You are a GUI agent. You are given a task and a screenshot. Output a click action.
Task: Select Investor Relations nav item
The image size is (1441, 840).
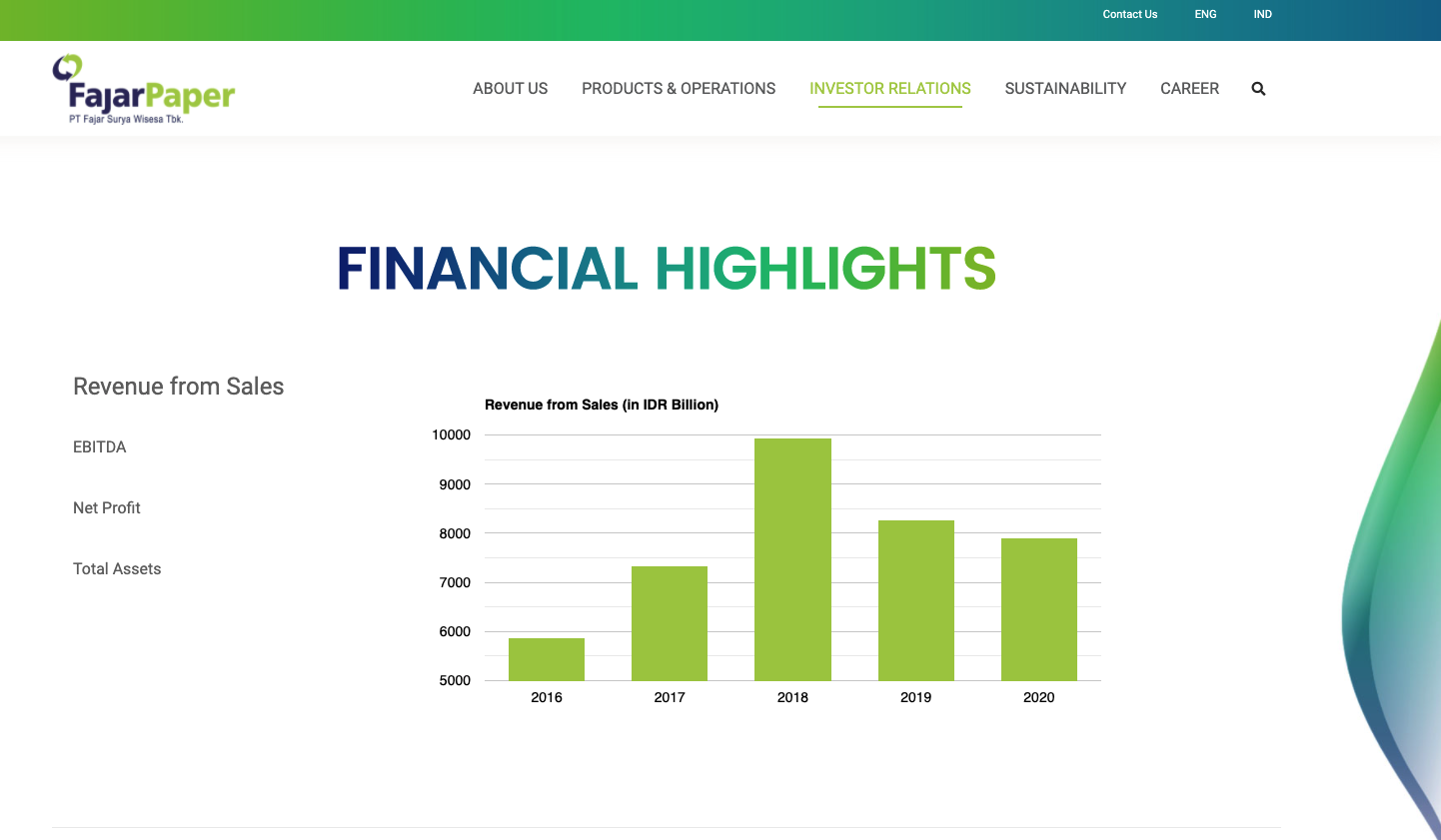pyautogui.click(x=889, y=89)
